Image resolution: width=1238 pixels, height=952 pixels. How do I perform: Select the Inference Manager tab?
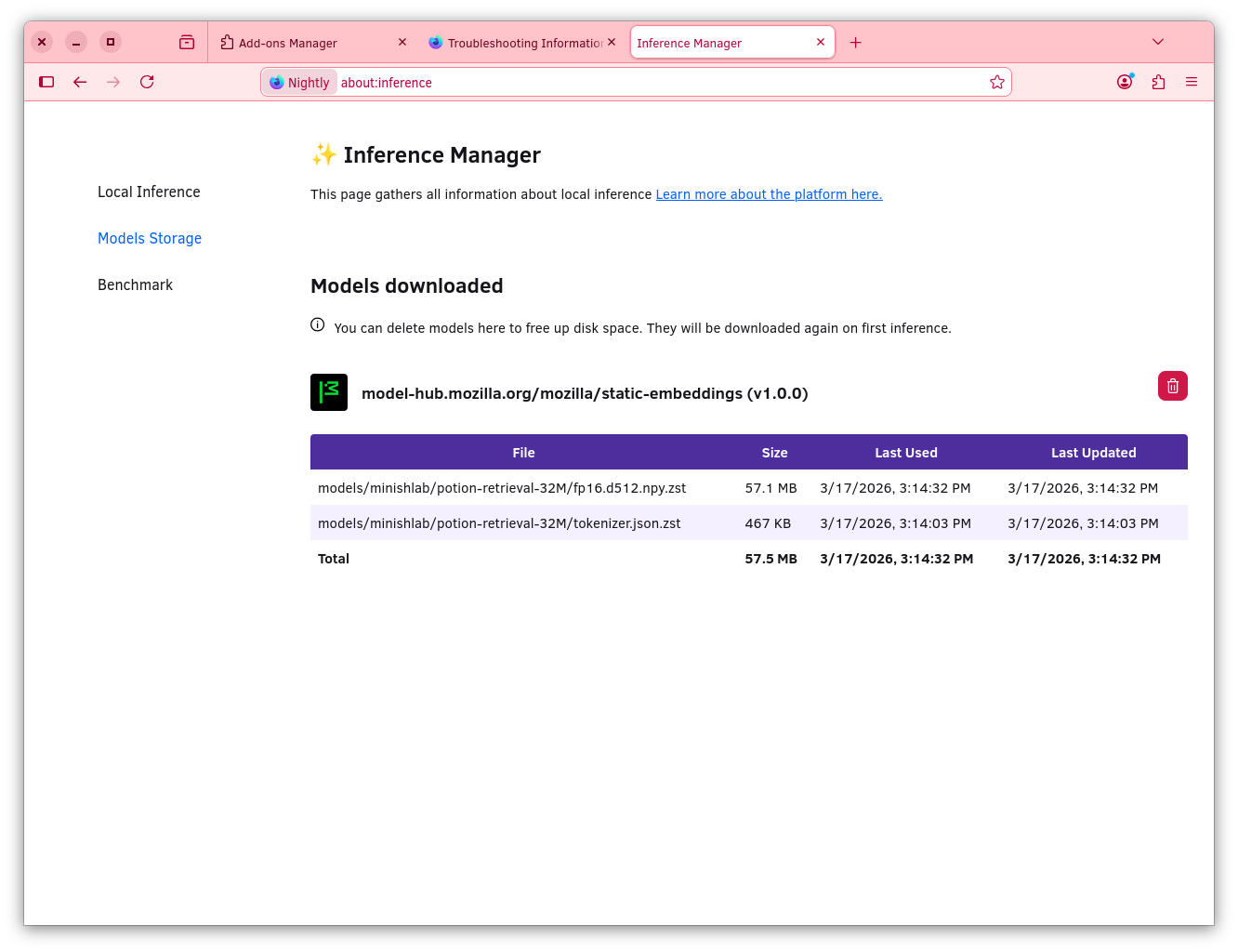tap(732, 43)
